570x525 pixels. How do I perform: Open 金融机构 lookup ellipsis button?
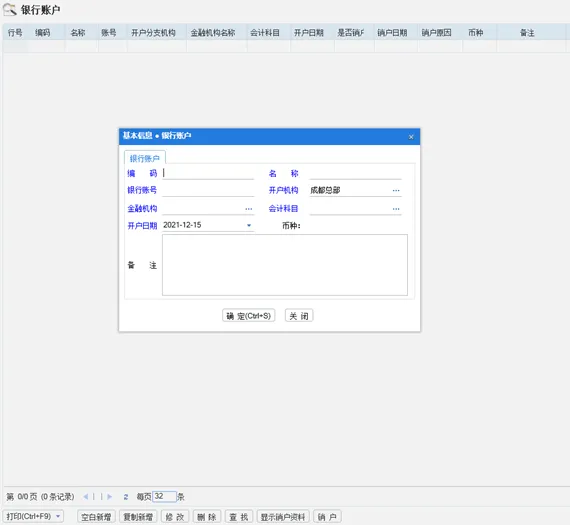click(x=249, y=209)
